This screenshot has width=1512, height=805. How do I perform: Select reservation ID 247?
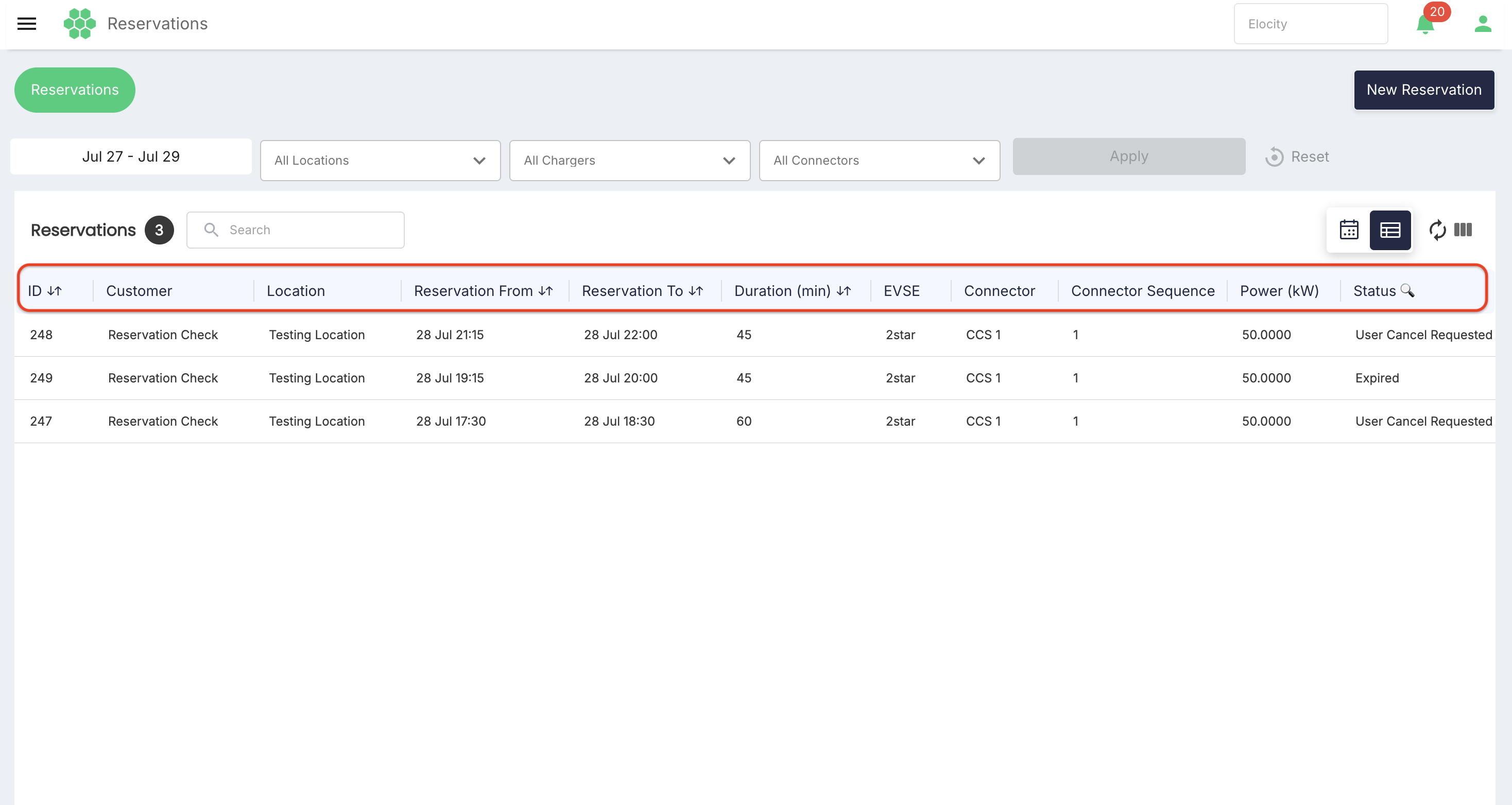tap(41, 421)
